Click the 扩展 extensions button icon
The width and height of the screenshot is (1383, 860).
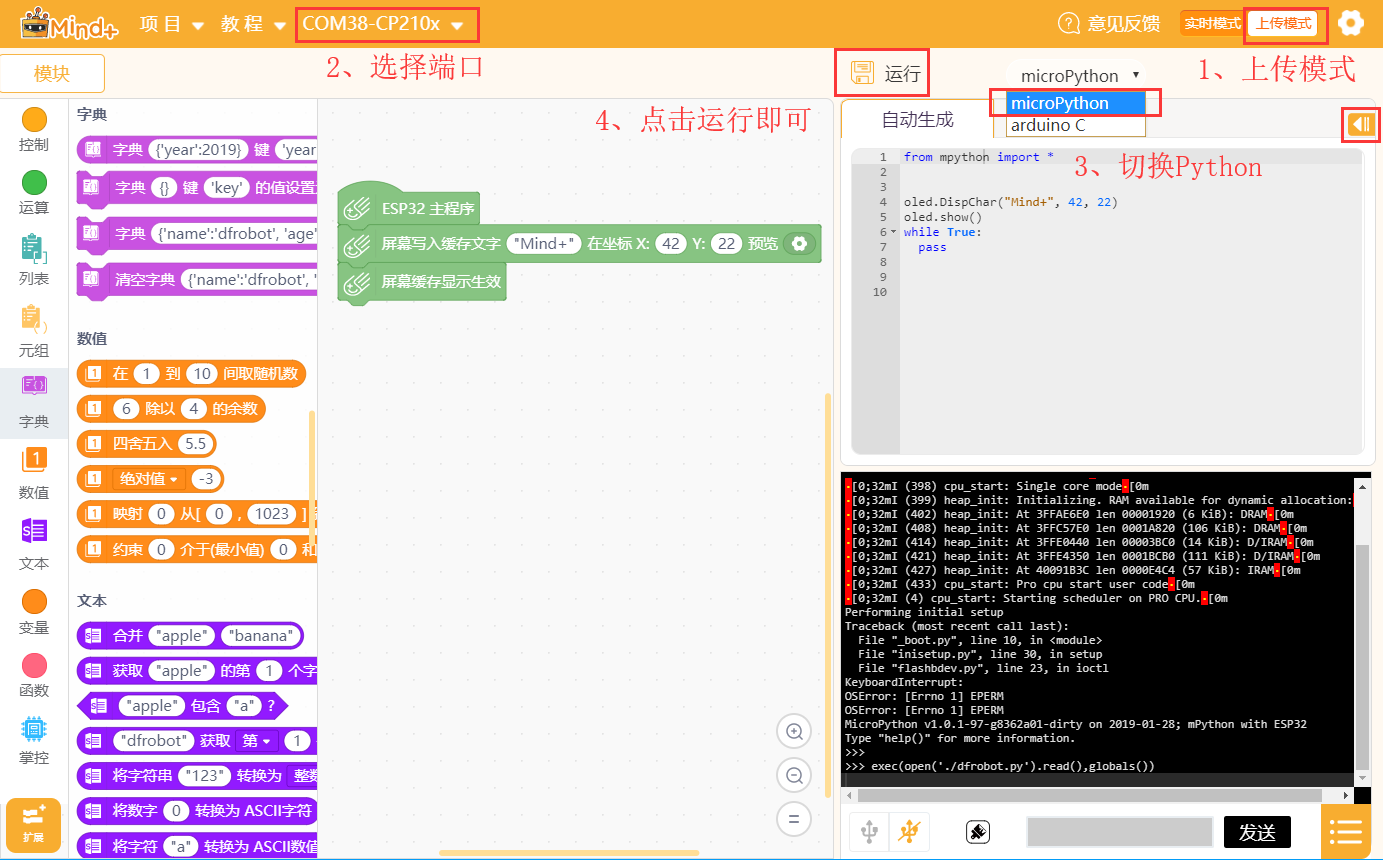pos(34,824)
